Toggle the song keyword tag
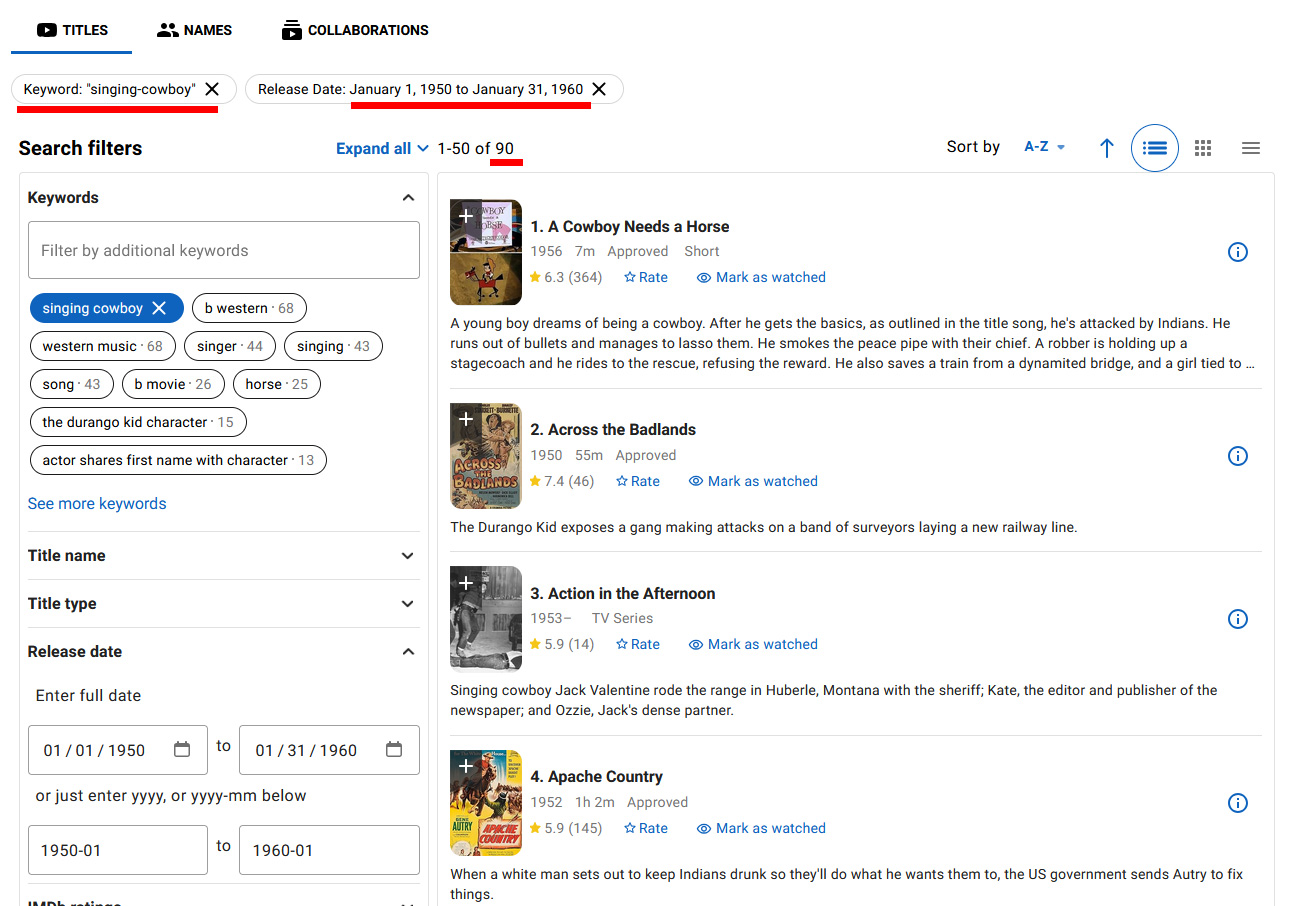Image resolution: width=1293 pixels, height=906 pixels. pyautogui.click(x=71, y=384)
